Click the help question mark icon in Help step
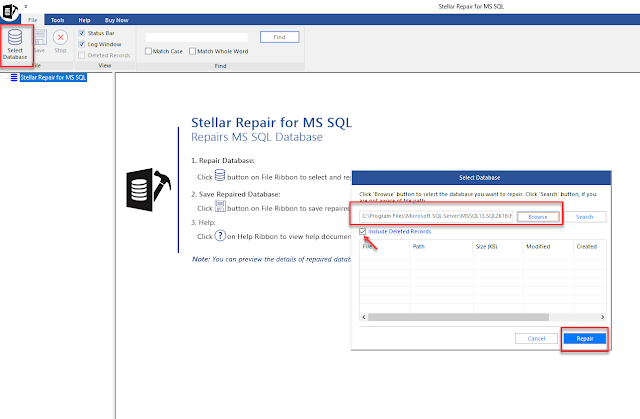Image resolution: width=640 pixels, height=419 pixels. (x=220, y=236)
